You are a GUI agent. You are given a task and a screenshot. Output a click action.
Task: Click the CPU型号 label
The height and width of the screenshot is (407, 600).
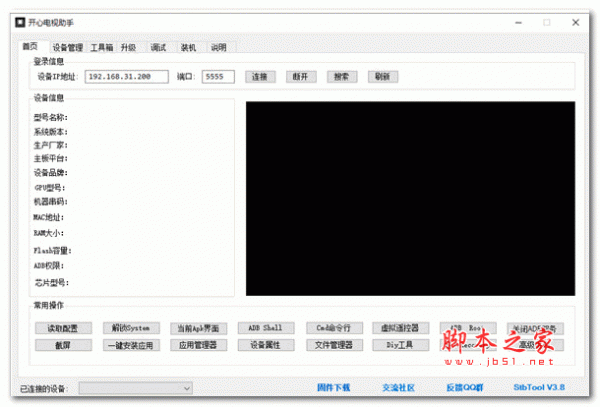pos(50,188)
